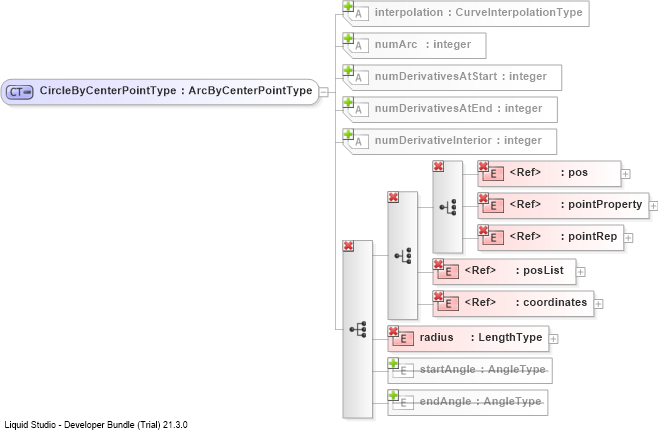Select the : pointProperty element label
The width and height of the screenshot is (658, 430).
601,204
